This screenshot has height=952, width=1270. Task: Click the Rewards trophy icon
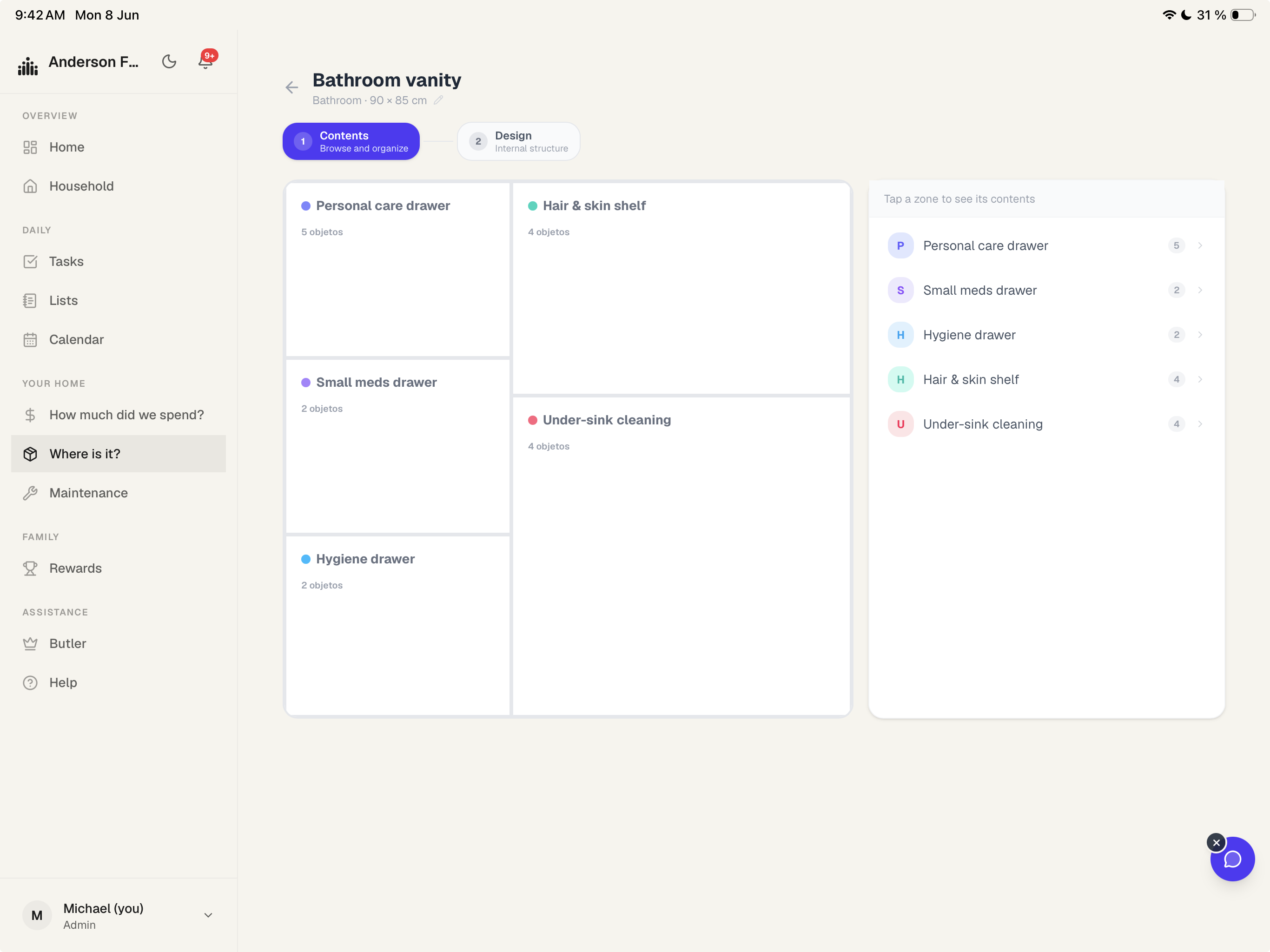click(30, 568)
